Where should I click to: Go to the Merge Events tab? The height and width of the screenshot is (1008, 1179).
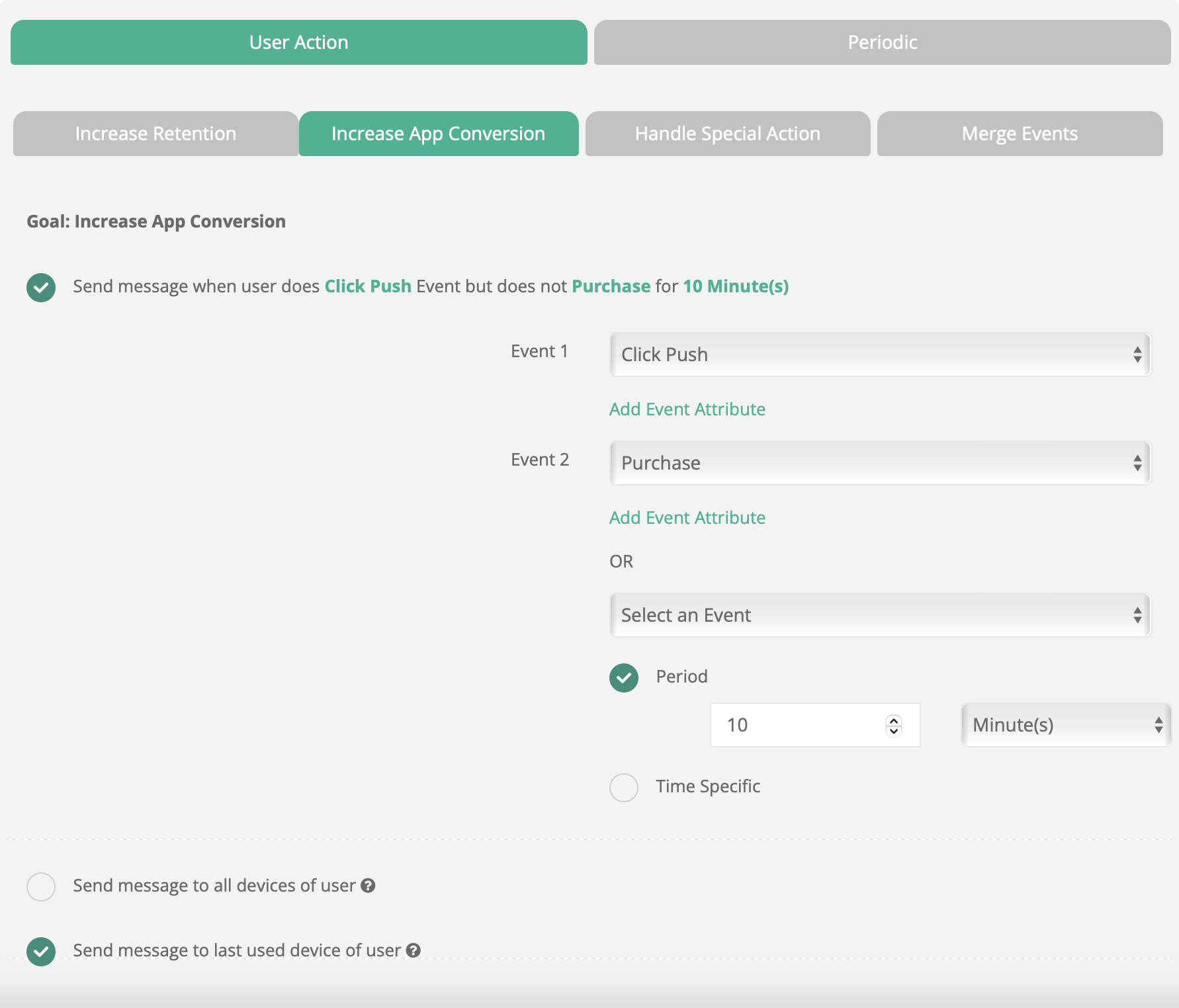pos(1020,134)
